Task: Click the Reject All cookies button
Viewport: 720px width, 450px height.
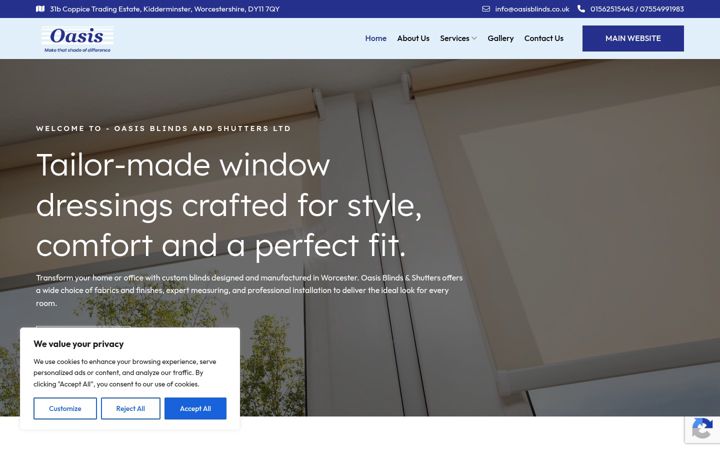Action: click(130, 408)
